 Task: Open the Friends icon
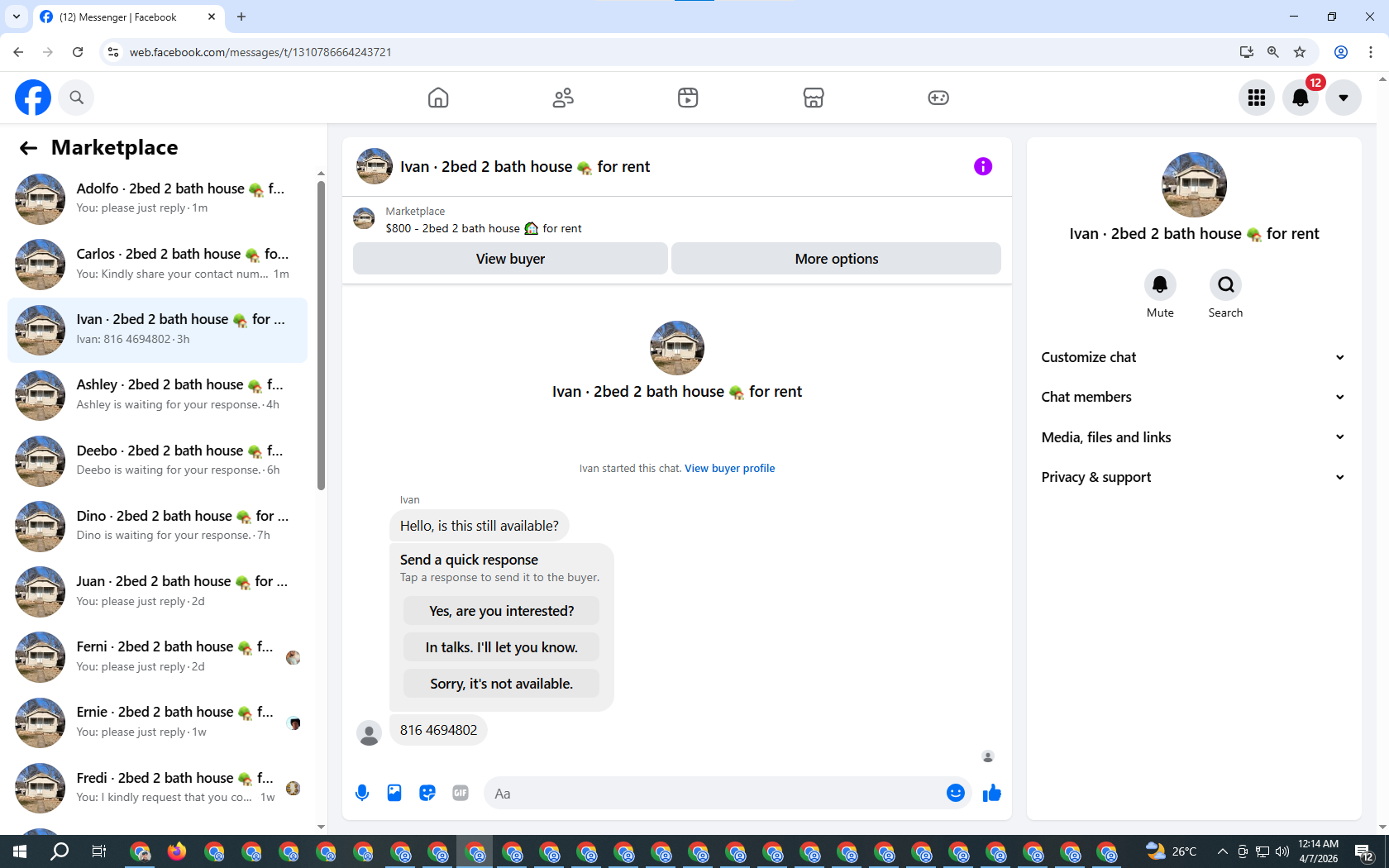pyautogui.click(x=563, y=98)
